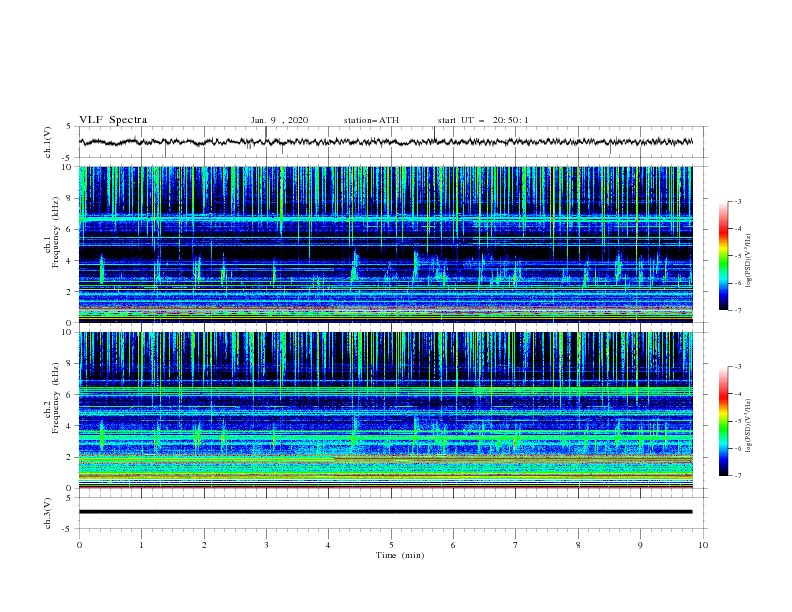Click the ch.2 color bar unit label
The image size is (792, 612).
click(749, 426)
